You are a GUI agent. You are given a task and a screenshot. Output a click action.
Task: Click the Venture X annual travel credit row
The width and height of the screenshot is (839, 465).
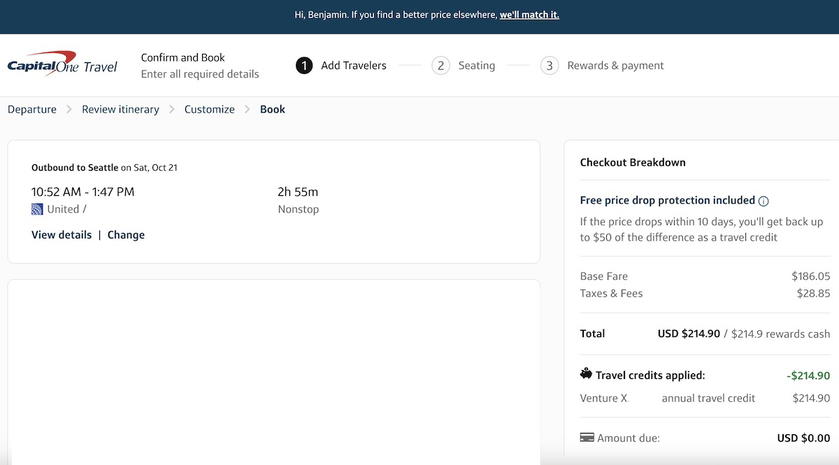(705, 398)
